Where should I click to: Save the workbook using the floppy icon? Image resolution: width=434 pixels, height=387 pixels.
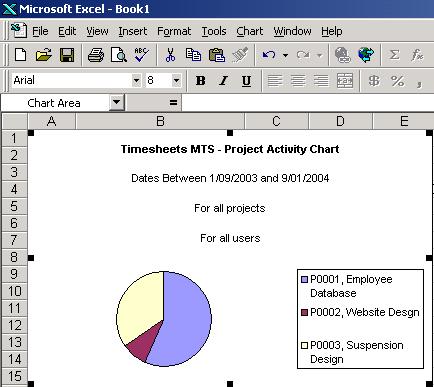(x=67, y=55)
